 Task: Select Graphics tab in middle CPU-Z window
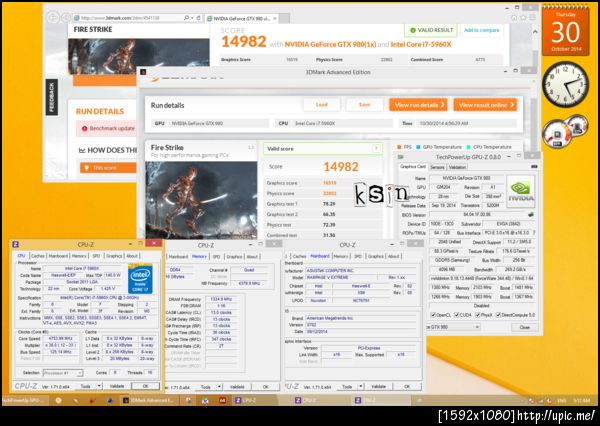tap(234, 256)
